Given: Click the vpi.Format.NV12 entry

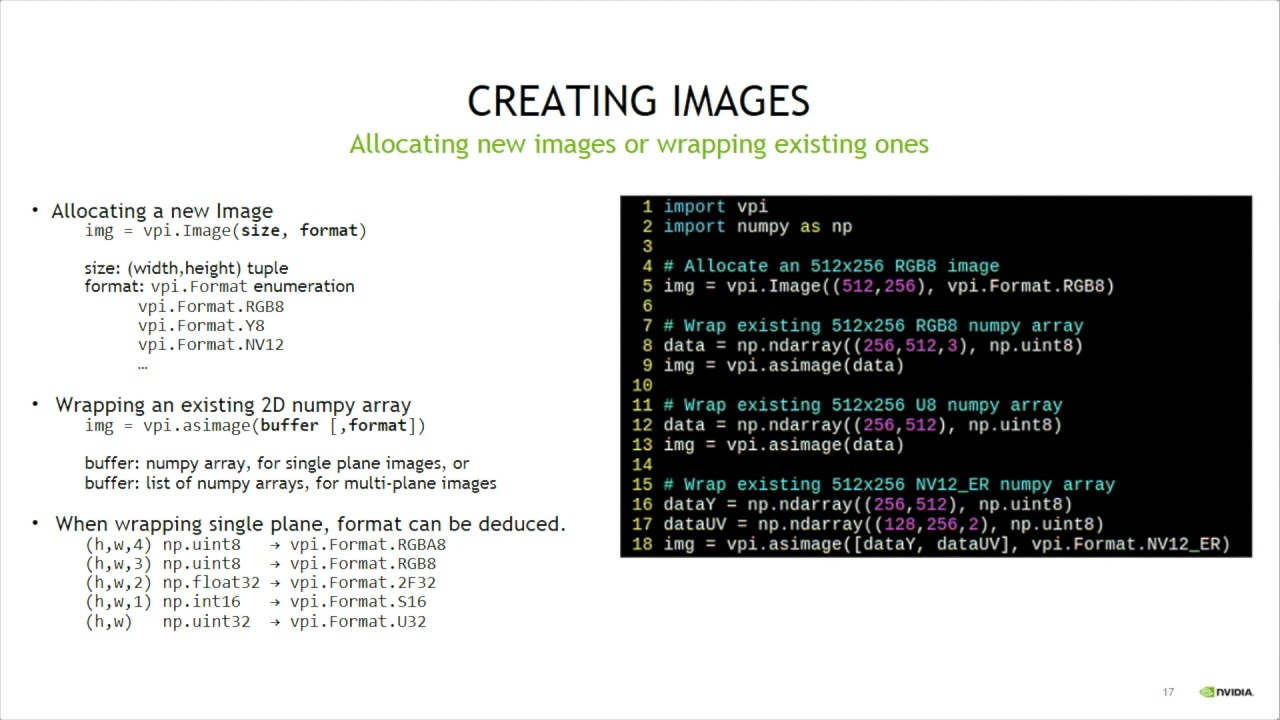Looking at the screenshot, I should coord(211,345).
